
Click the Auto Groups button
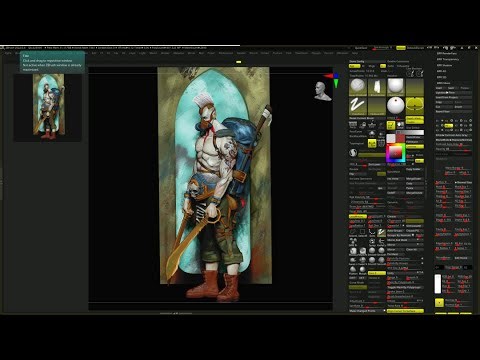point(395,231)
